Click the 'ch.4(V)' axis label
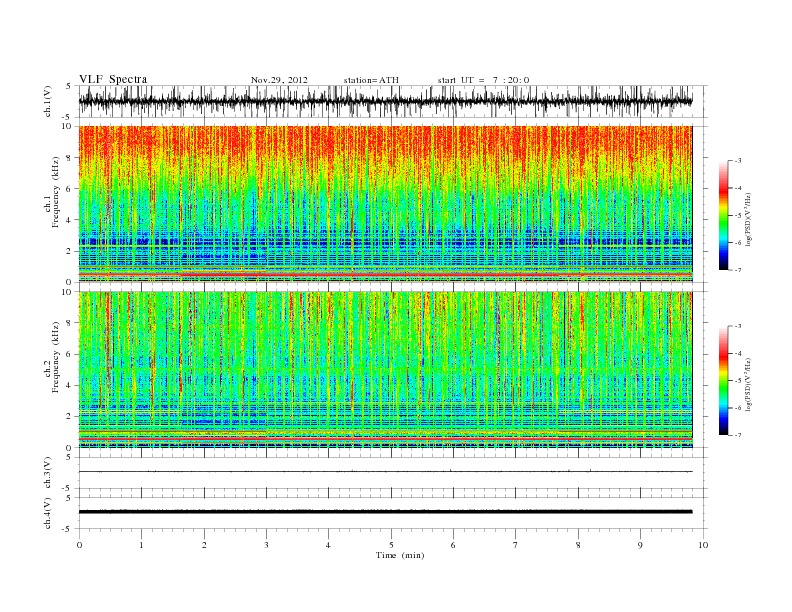 coord(48,513)
